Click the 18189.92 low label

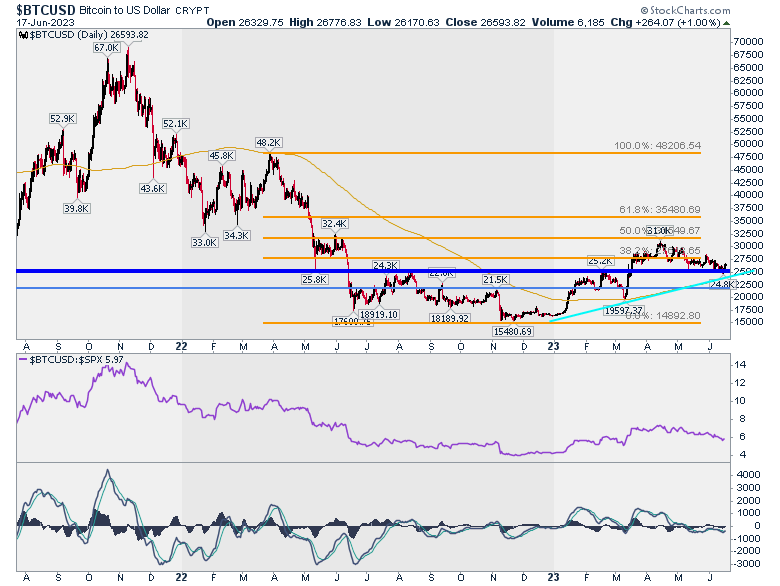coord(450,318)
